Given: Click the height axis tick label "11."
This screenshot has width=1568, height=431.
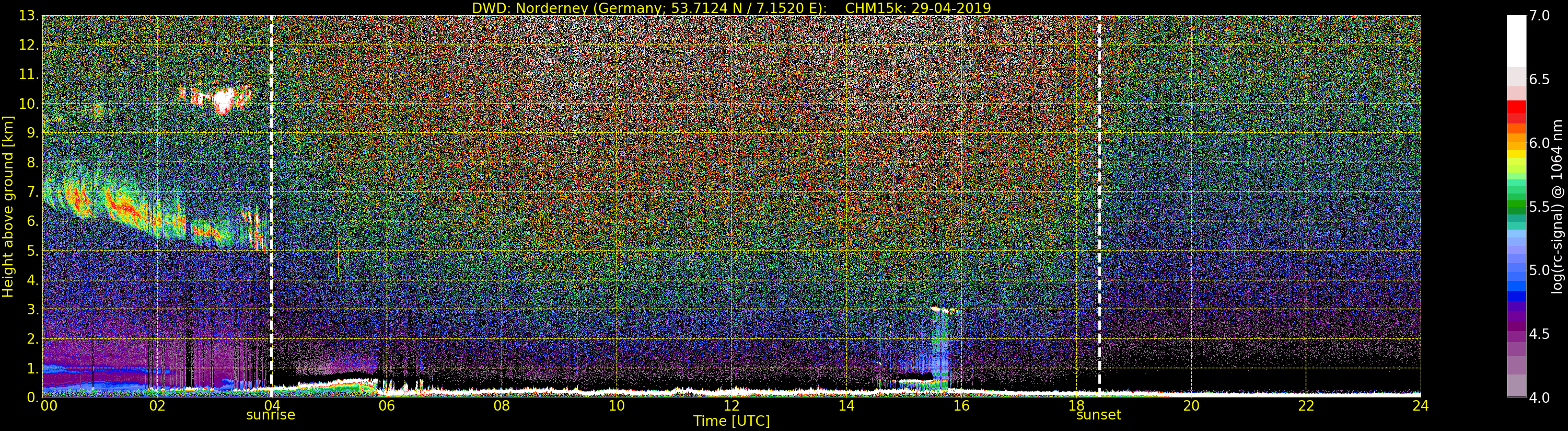Looking at the screenshot, I should click(x=29, y=74).
